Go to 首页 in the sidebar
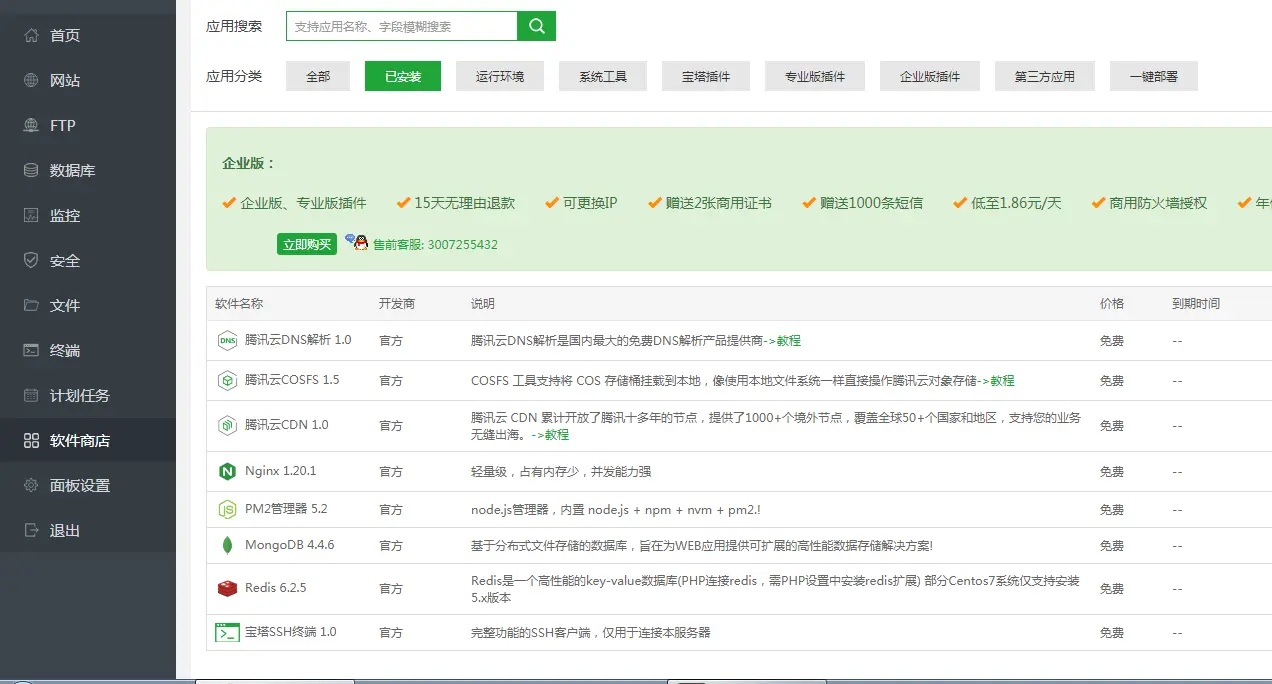 [88, 35]
